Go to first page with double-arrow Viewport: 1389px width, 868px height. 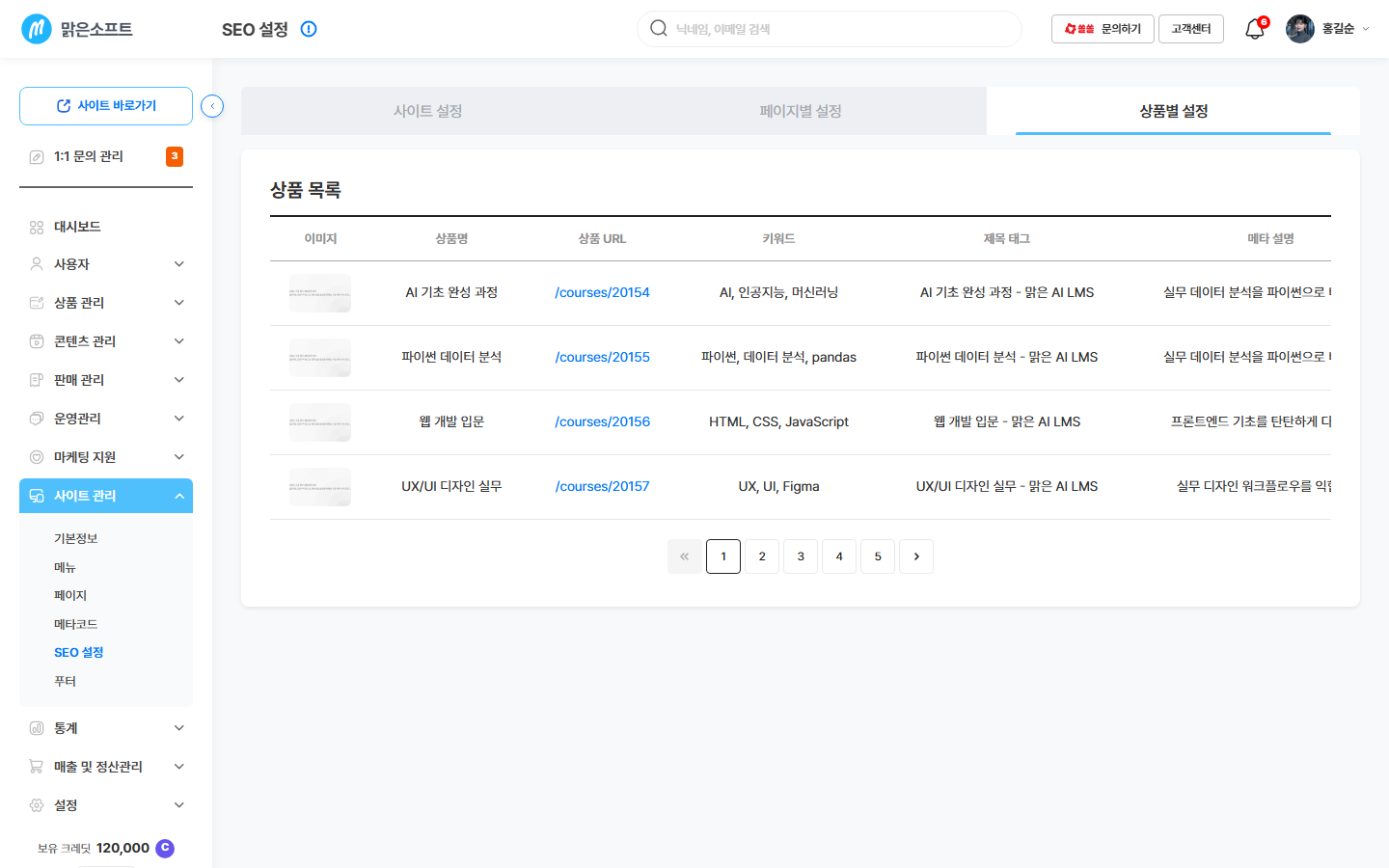685,556
